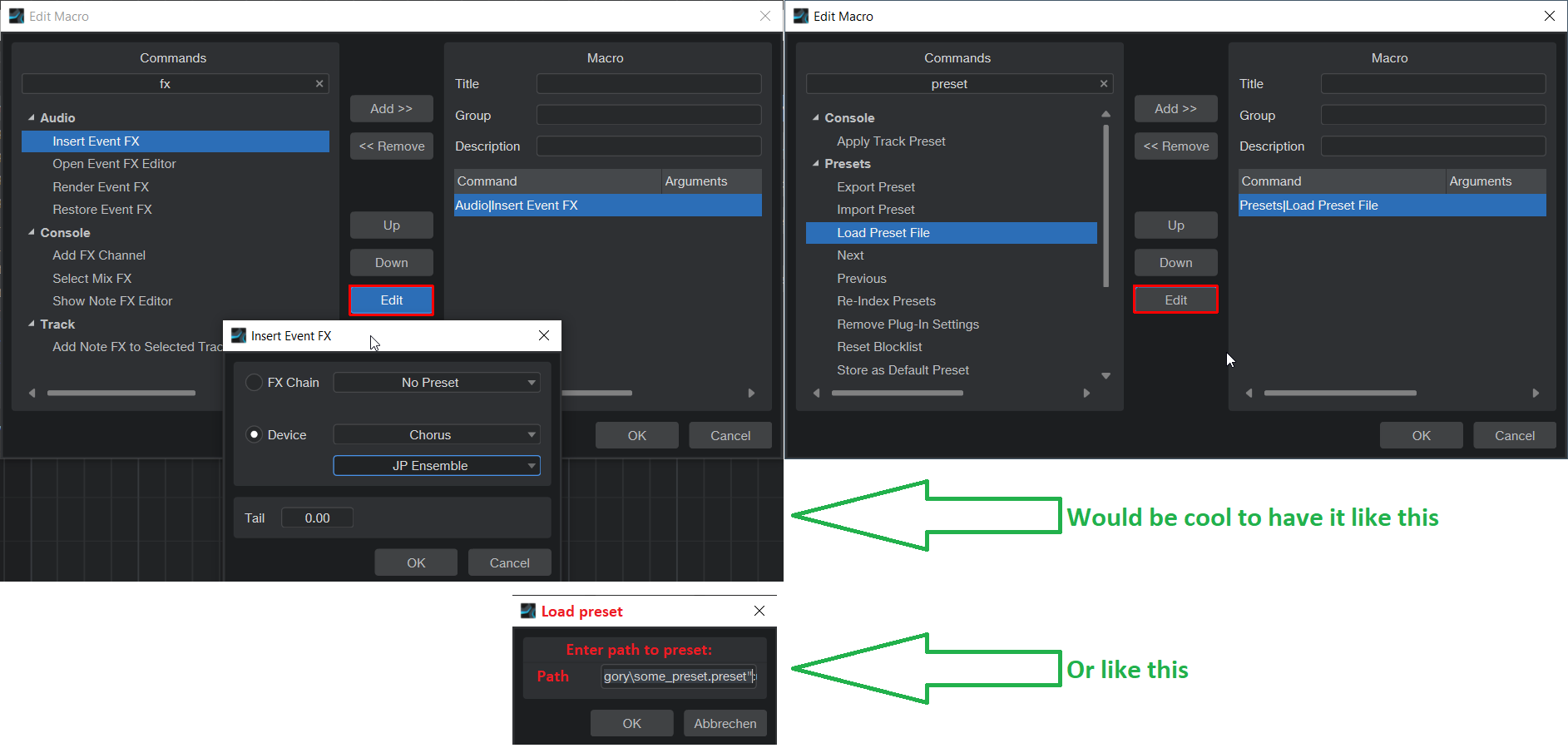Collapse the Audio command group

pyautogui.click(x=32, y=118)
